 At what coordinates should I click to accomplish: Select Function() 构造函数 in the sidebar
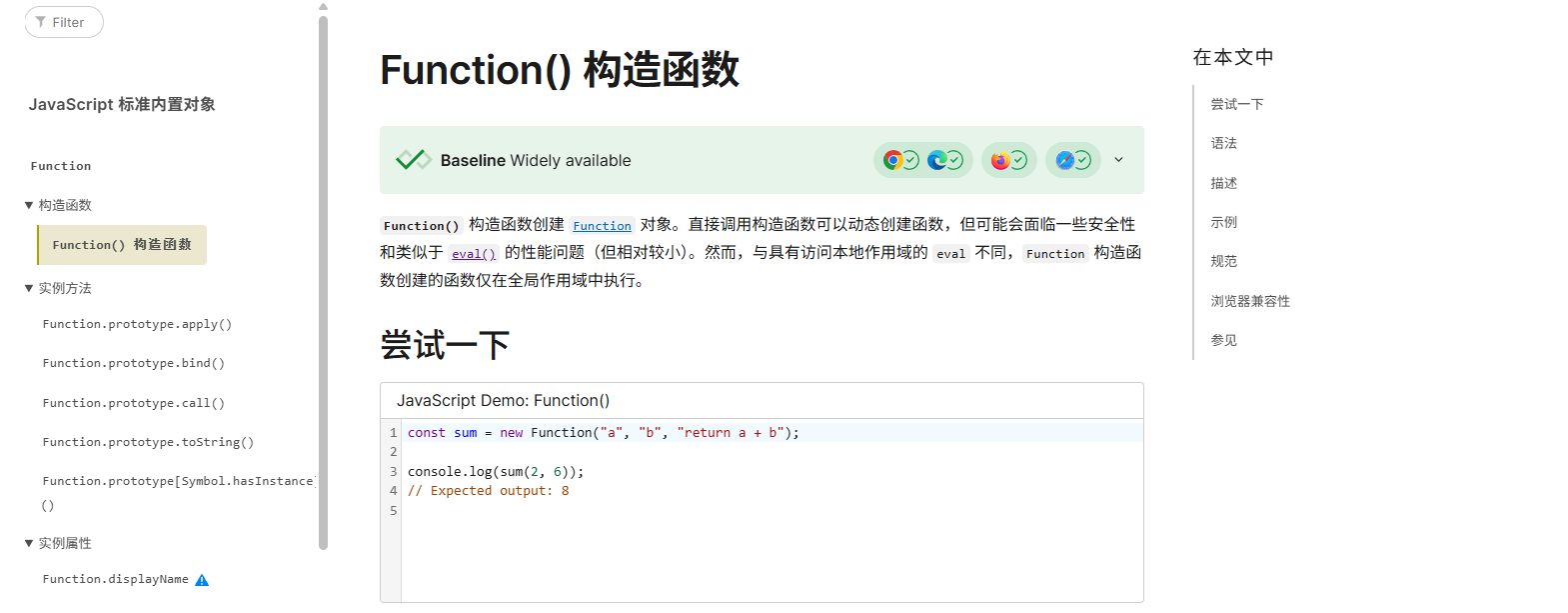point(122,245)
